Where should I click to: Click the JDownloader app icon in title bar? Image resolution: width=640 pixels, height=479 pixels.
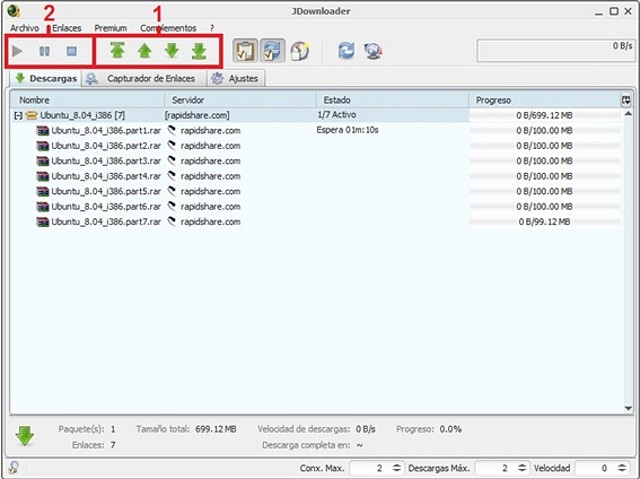(x=13, y=11)
